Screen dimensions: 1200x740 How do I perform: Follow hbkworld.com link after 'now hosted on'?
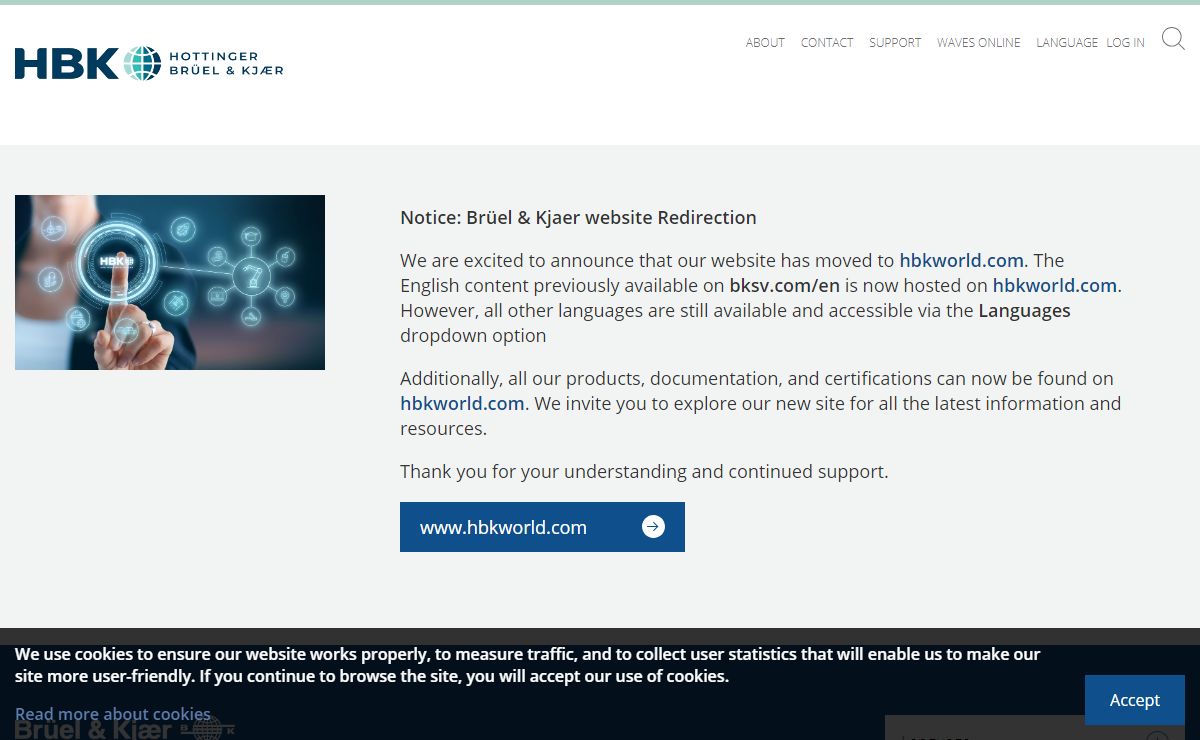click(x=1055, y=286)
